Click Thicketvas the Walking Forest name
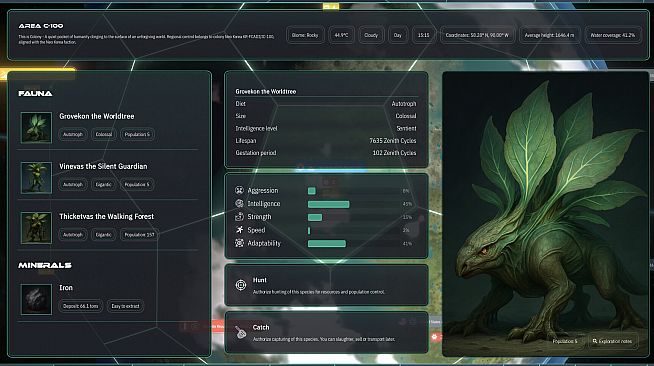The height and width of the screenshot is (366, 654). point(106,216)
